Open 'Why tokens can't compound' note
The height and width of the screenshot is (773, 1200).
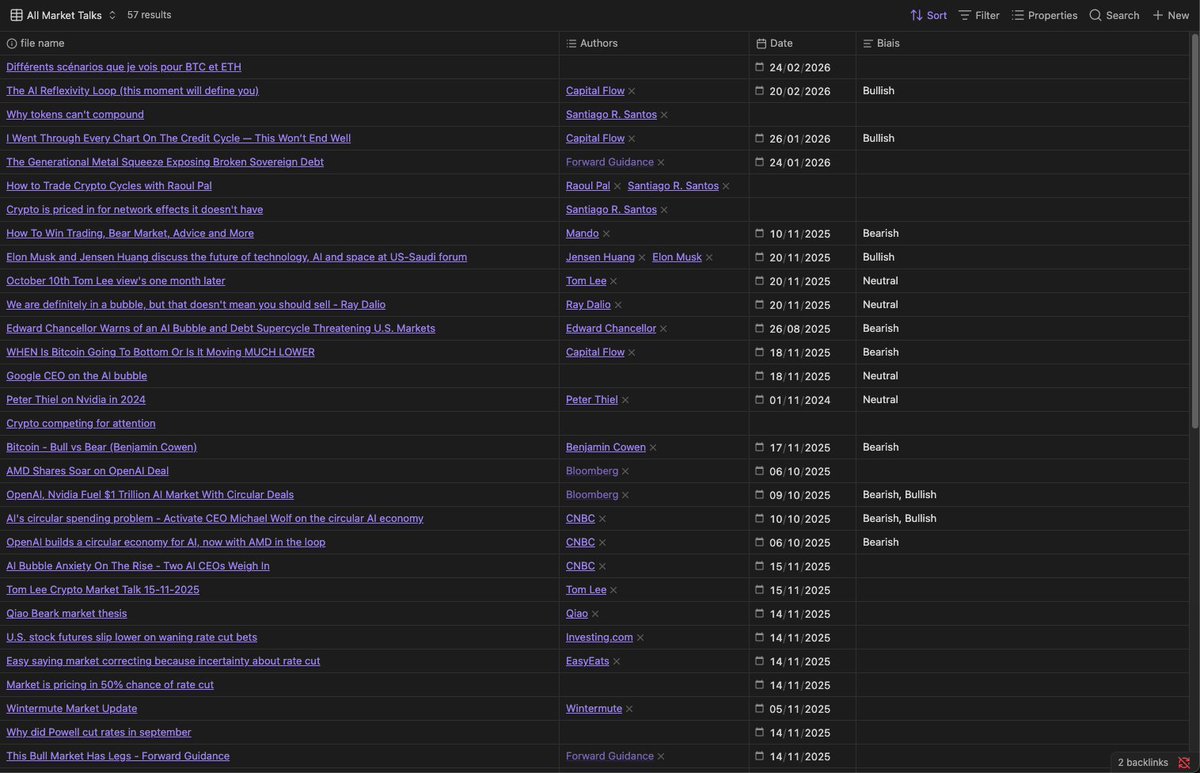pyautogui.click(x=75, y=115)
